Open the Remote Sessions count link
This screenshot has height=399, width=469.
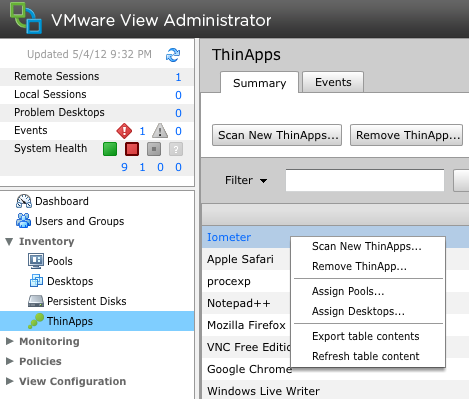tap(178, 77)
